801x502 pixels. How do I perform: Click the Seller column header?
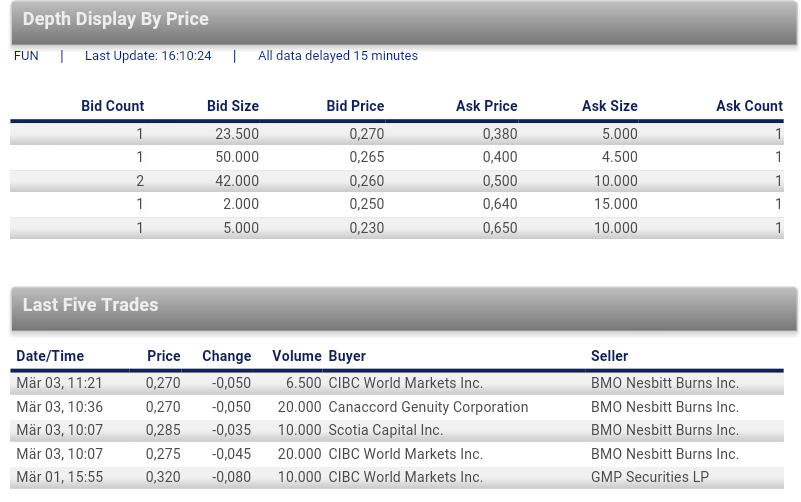click(609, 356)
